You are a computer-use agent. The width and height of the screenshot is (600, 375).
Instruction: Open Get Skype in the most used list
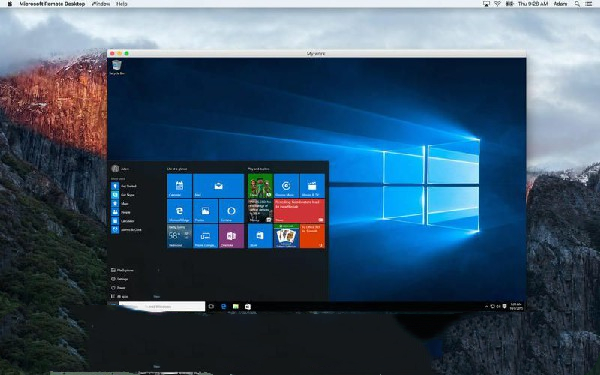(x=124, y=195)
